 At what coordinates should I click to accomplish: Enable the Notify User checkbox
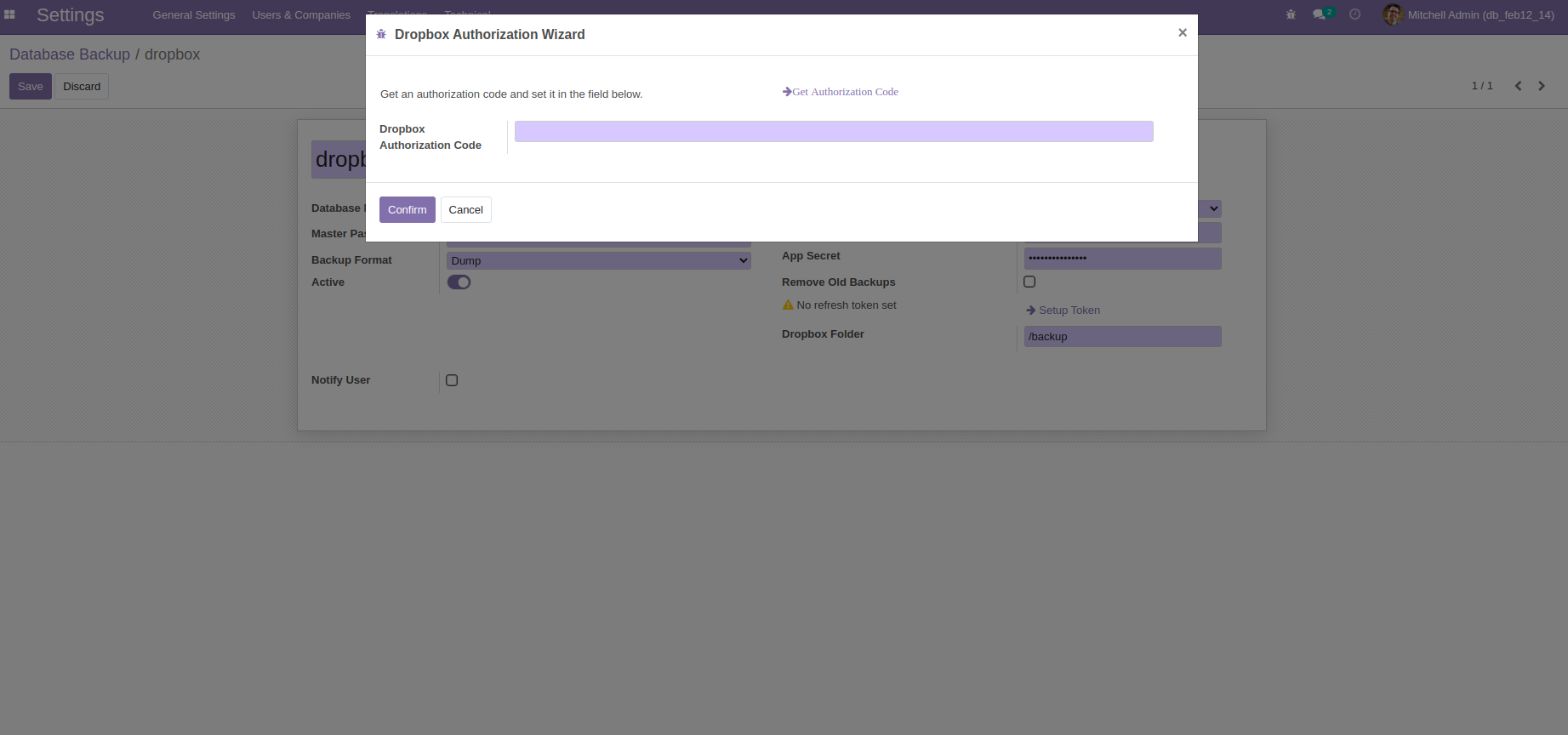tap(452, 380)
